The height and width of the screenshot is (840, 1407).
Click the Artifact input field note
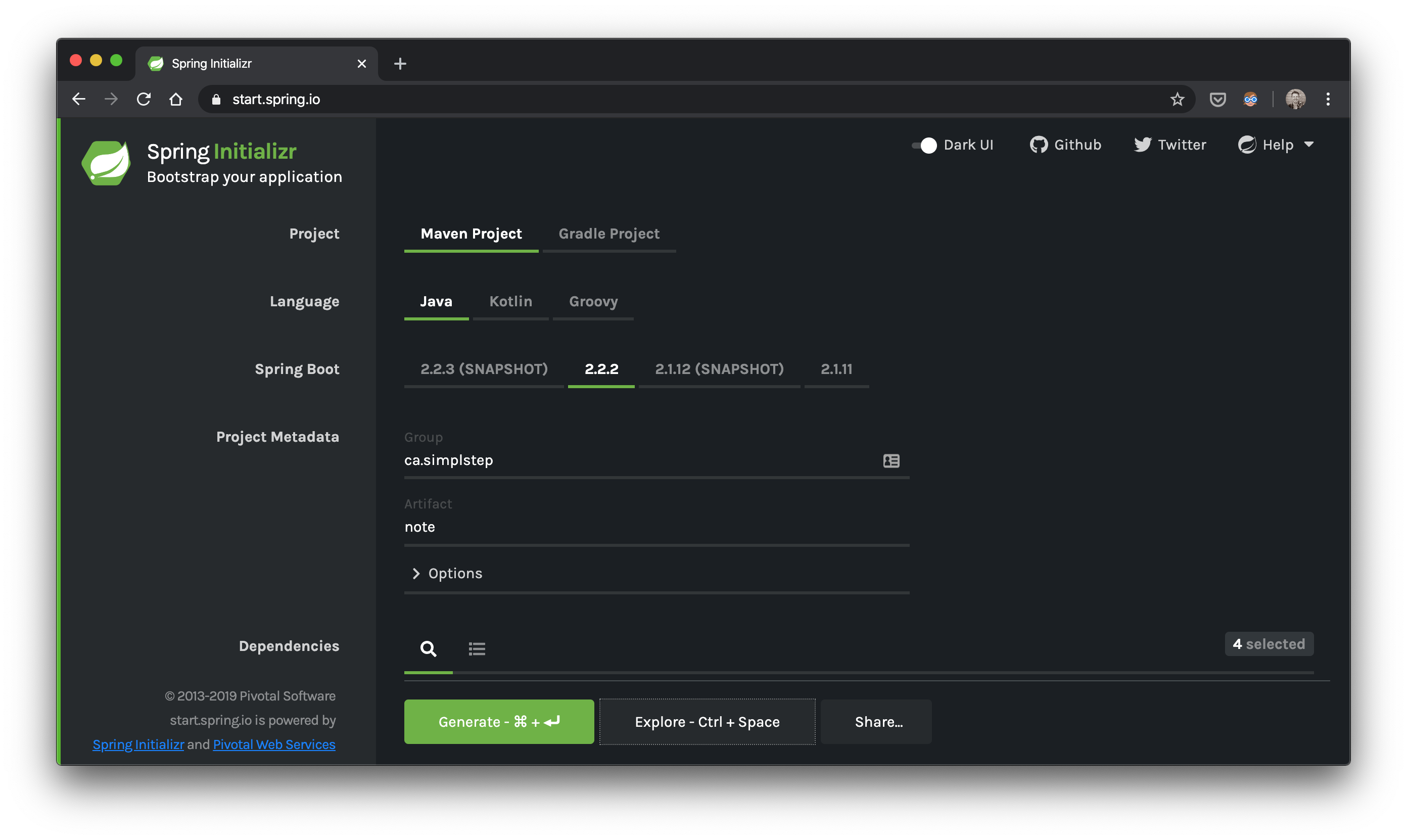click(656, 527)
